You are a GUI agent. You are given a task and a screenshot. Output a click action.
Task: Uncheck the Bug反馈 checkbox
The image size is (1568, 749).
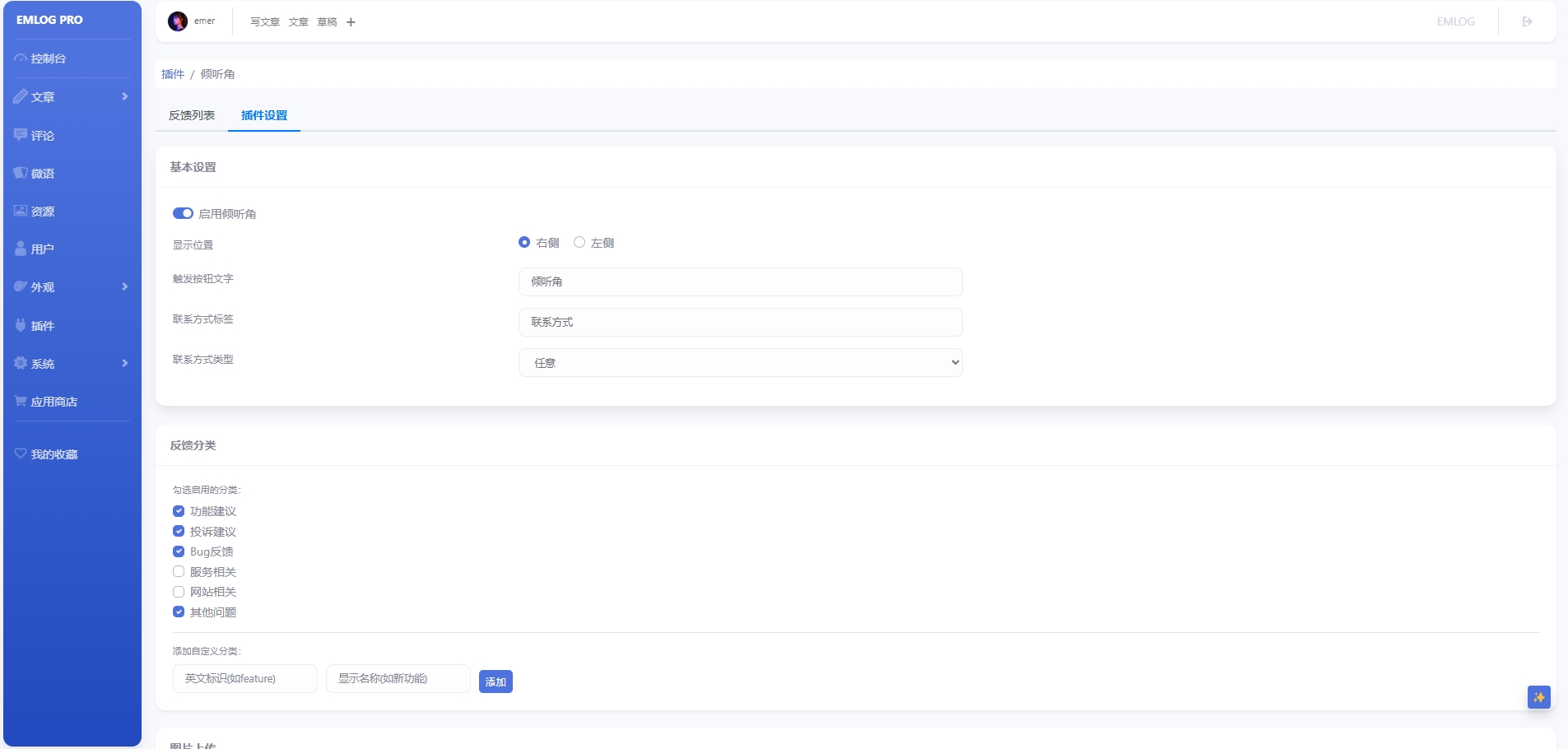point(179,551)
